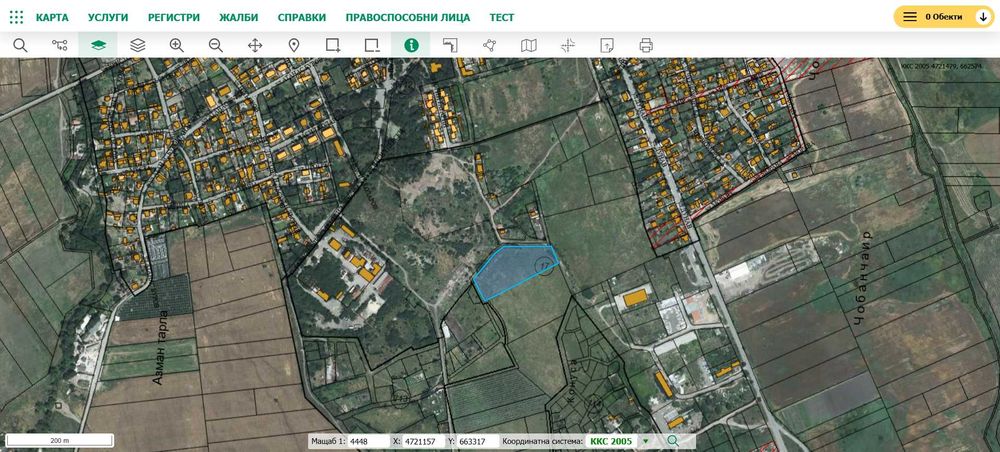Viewport: 1000px width, 452px height.
Task: Select the zoom in tool
Action: tap(177, 45)
